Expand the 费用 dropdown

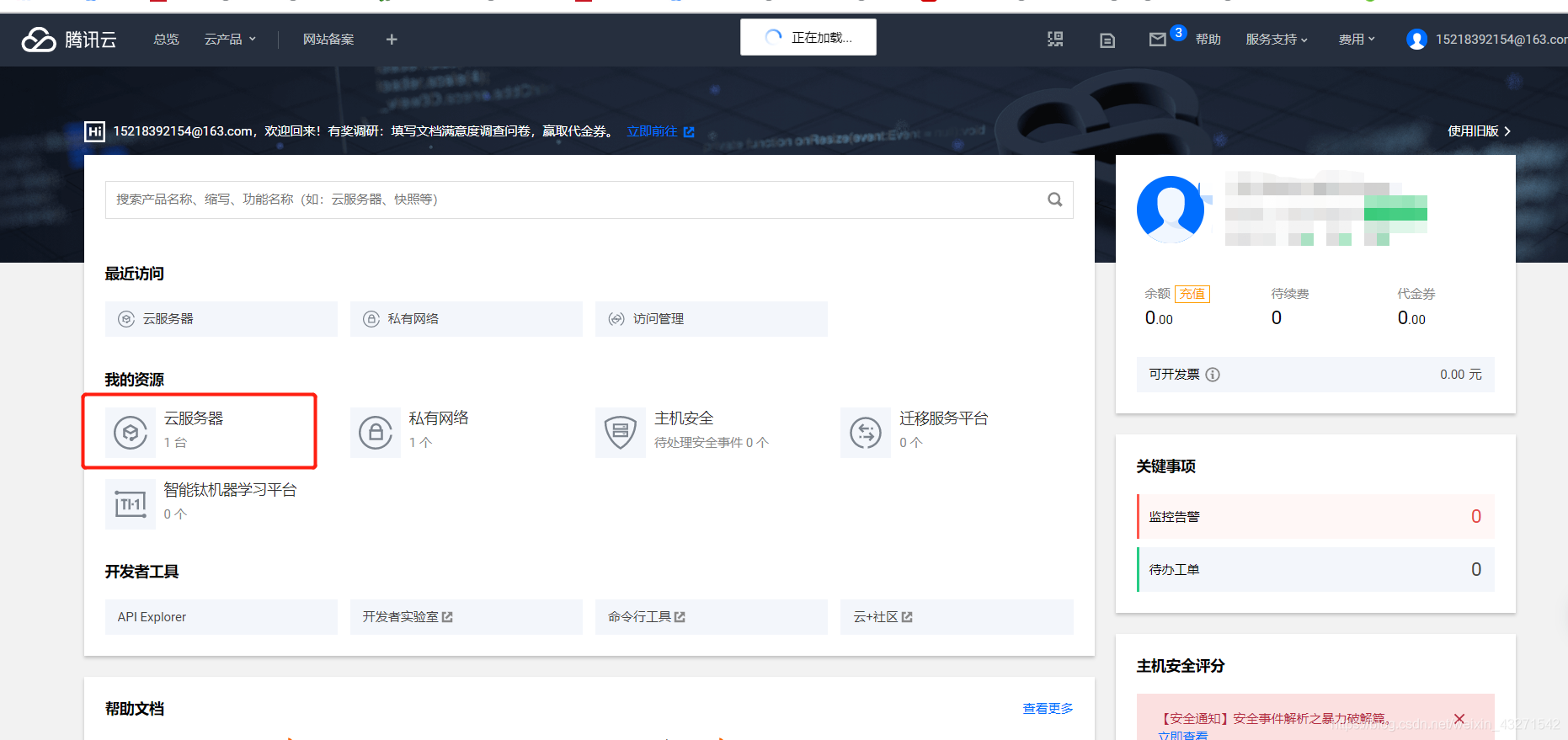(x=1357, y=40)
